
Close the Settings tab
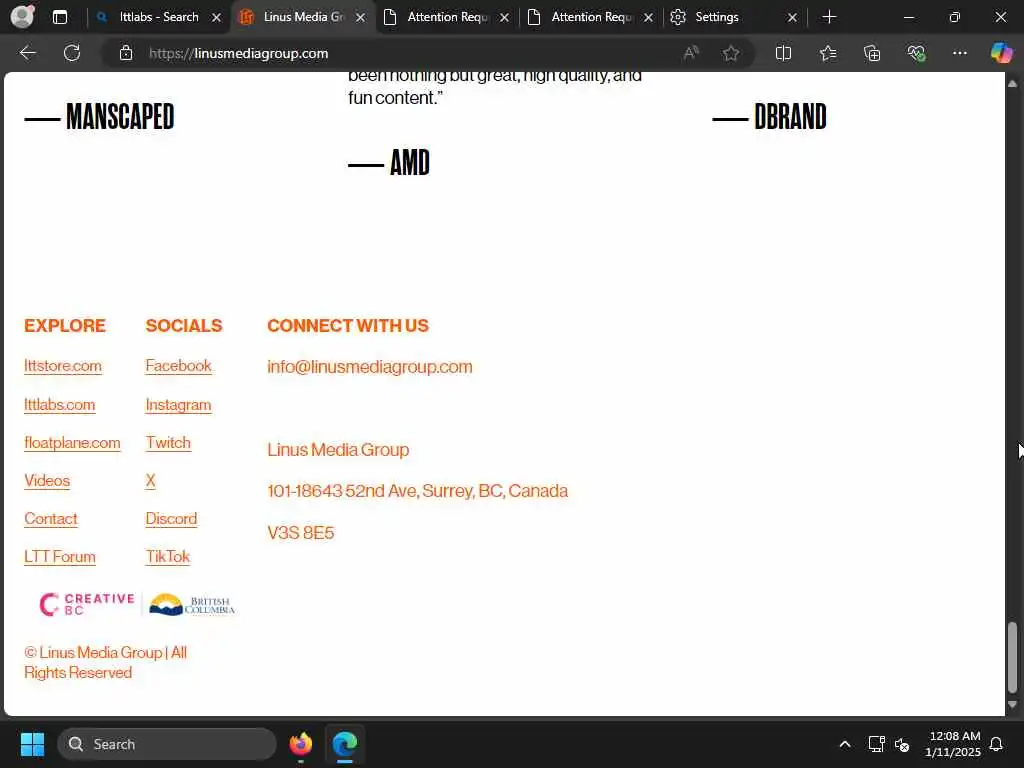792,18
